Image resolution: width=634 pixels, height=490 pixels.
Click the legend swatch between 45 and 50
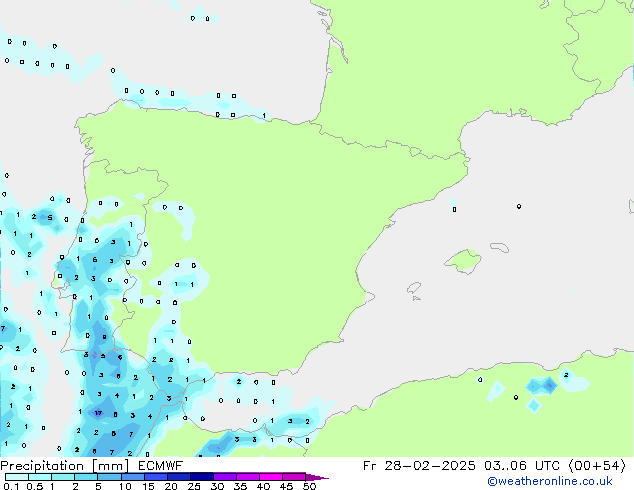tap(294, 477)
